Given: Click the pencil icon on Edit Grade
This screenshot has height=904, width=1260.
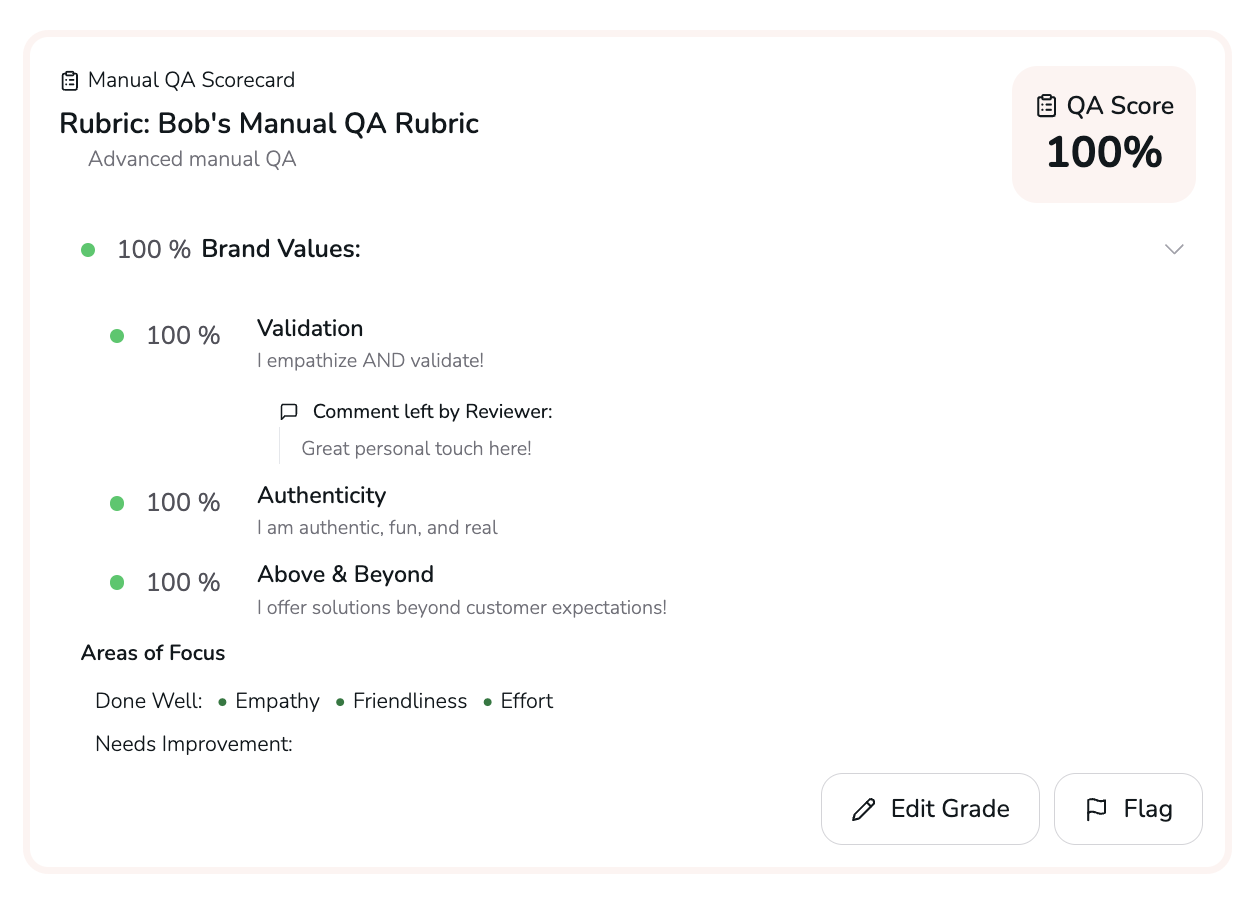Looking at the screenshot, I should (x=863, y=809).
